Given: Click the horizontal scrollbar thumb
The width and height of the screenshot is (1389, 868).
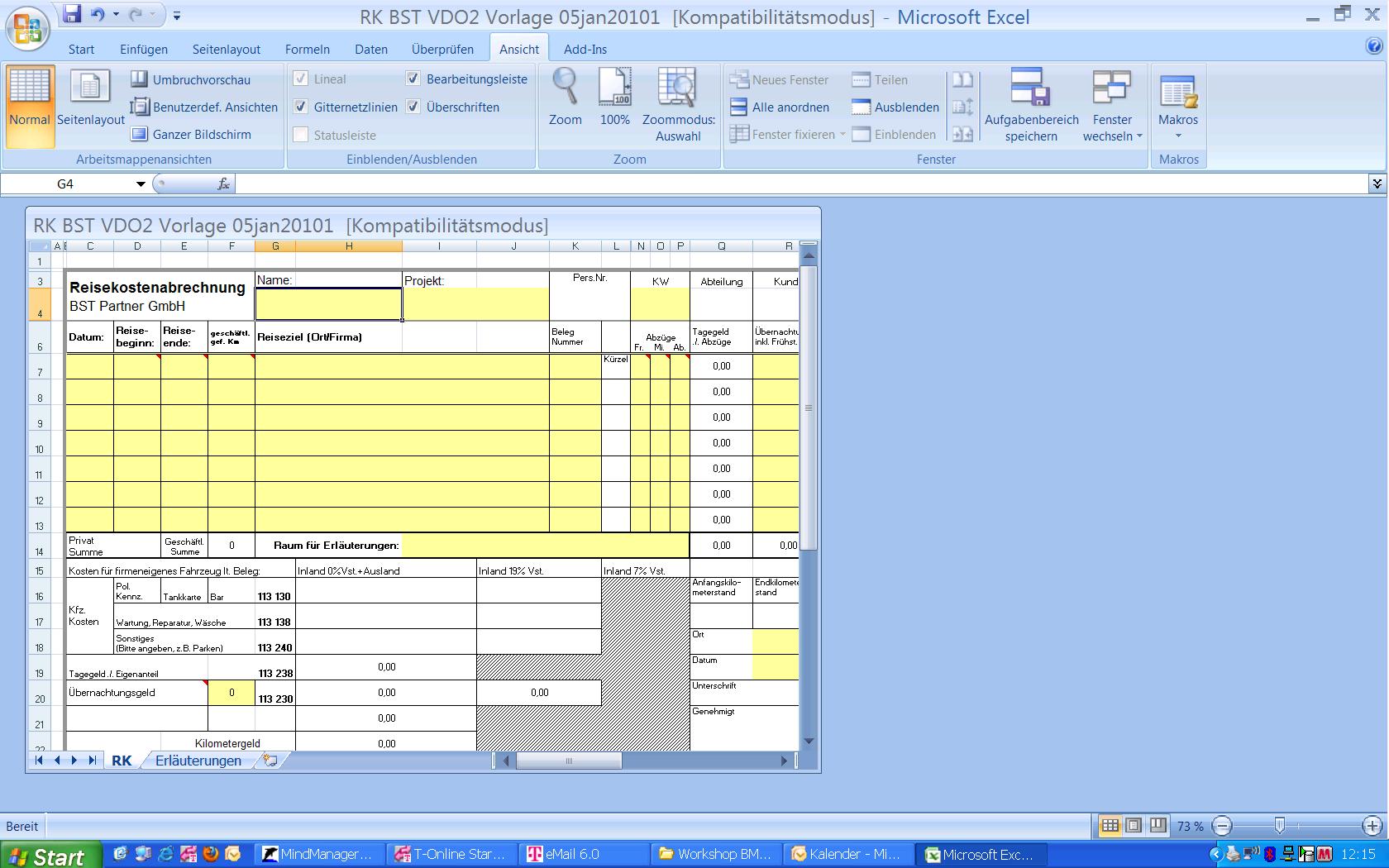Looking at the screenshot, I should (x=569, y=761).
